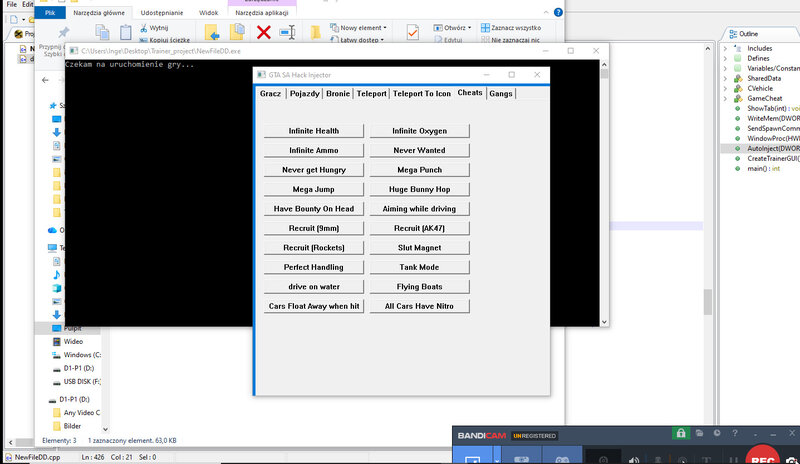The width and height of the screenshot is (800, 464).
Task: Open the Udostępnianie ribbon tab in Explorer
Action: tap(162, 13)
